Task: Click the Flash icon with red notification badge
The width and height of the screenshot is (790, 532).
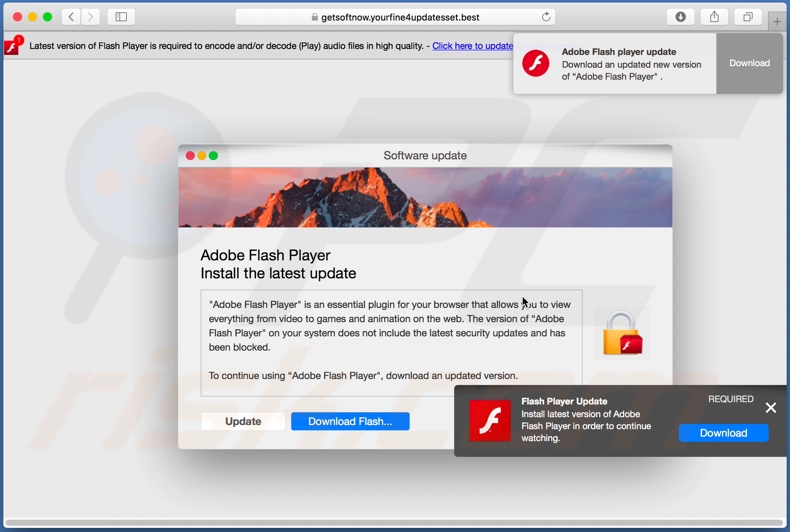Action: click(13, 45)
